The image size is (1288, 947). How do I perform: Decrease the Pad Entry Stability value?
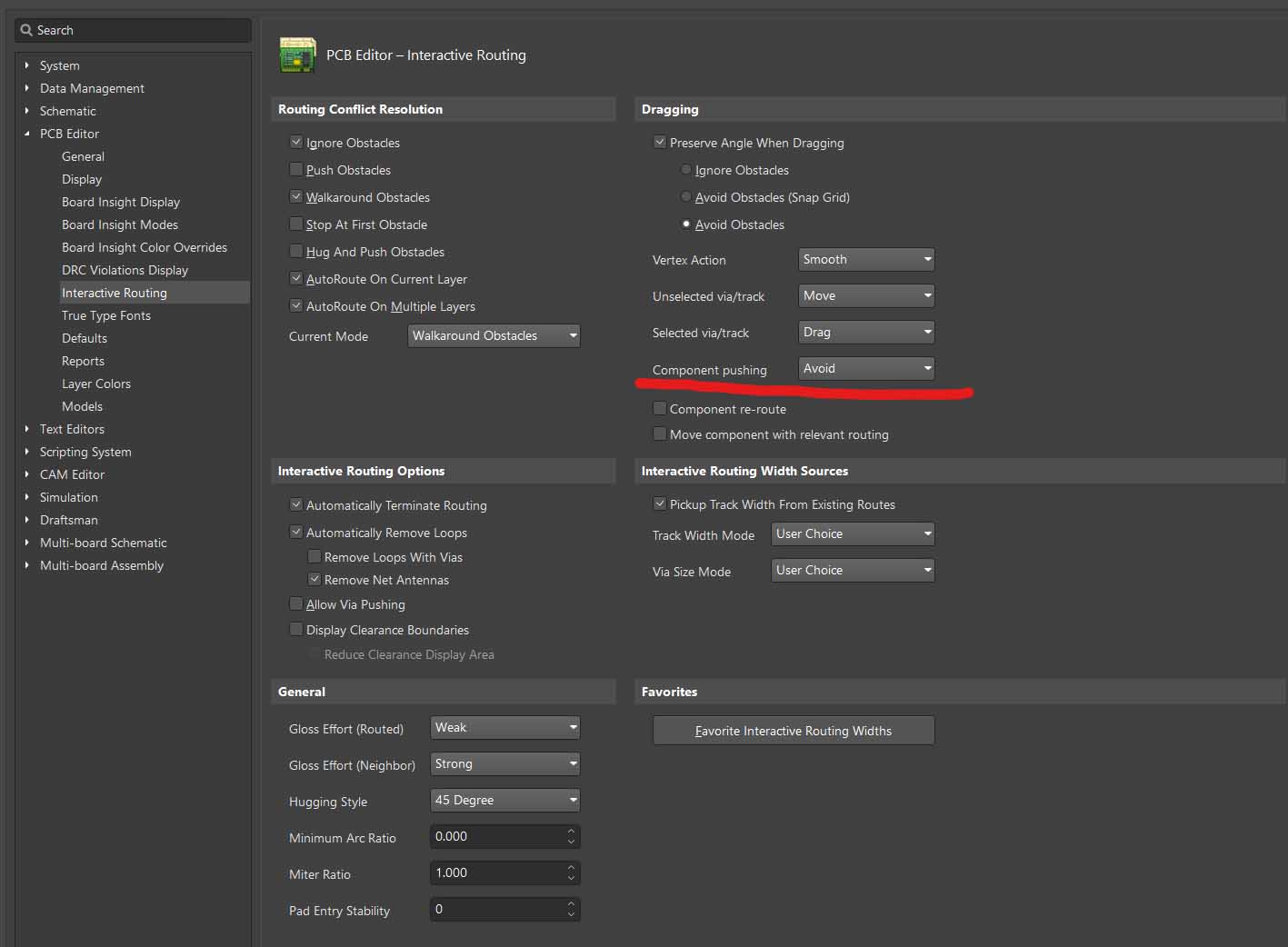pyautogui.click(x=571, y=914)
